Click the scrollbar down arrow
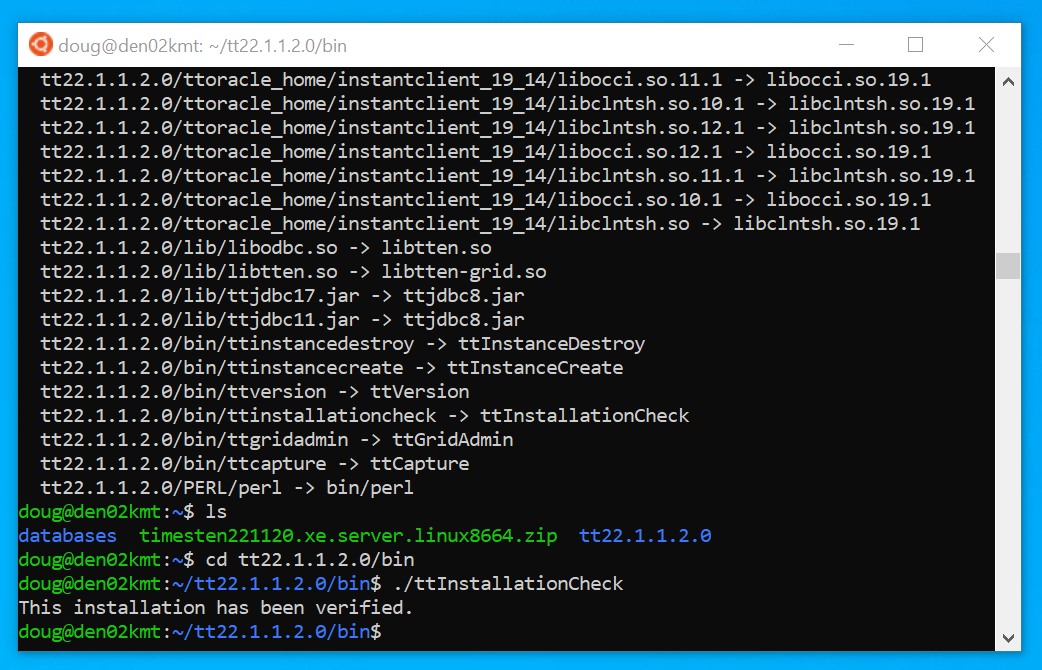The height and width of the screenshot is (670, 1042). point(1007,636)
